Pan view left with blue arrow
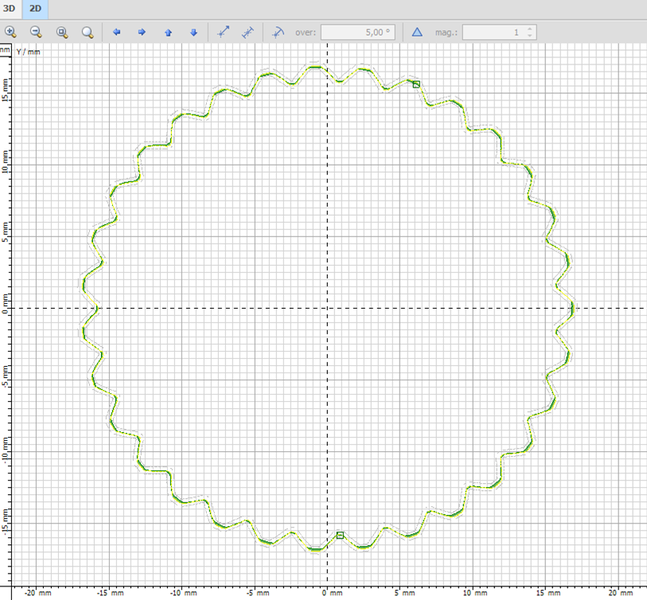The image size is (647, 600). coord(117,32)
